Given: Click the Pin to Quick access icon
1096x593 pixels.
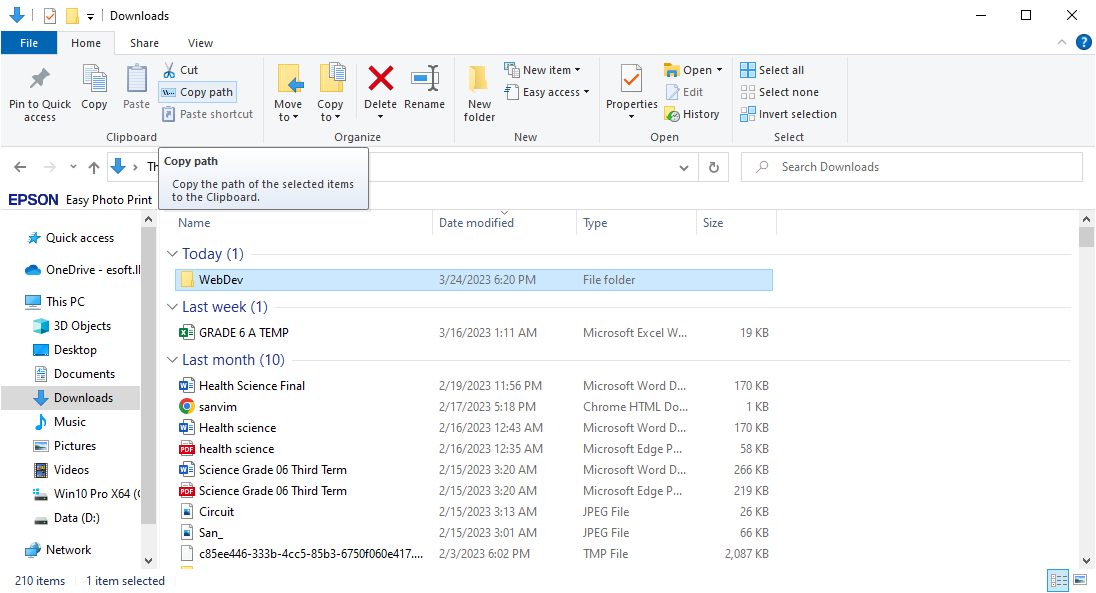Looking at the screenshot, I should click(x=40, y=79).
